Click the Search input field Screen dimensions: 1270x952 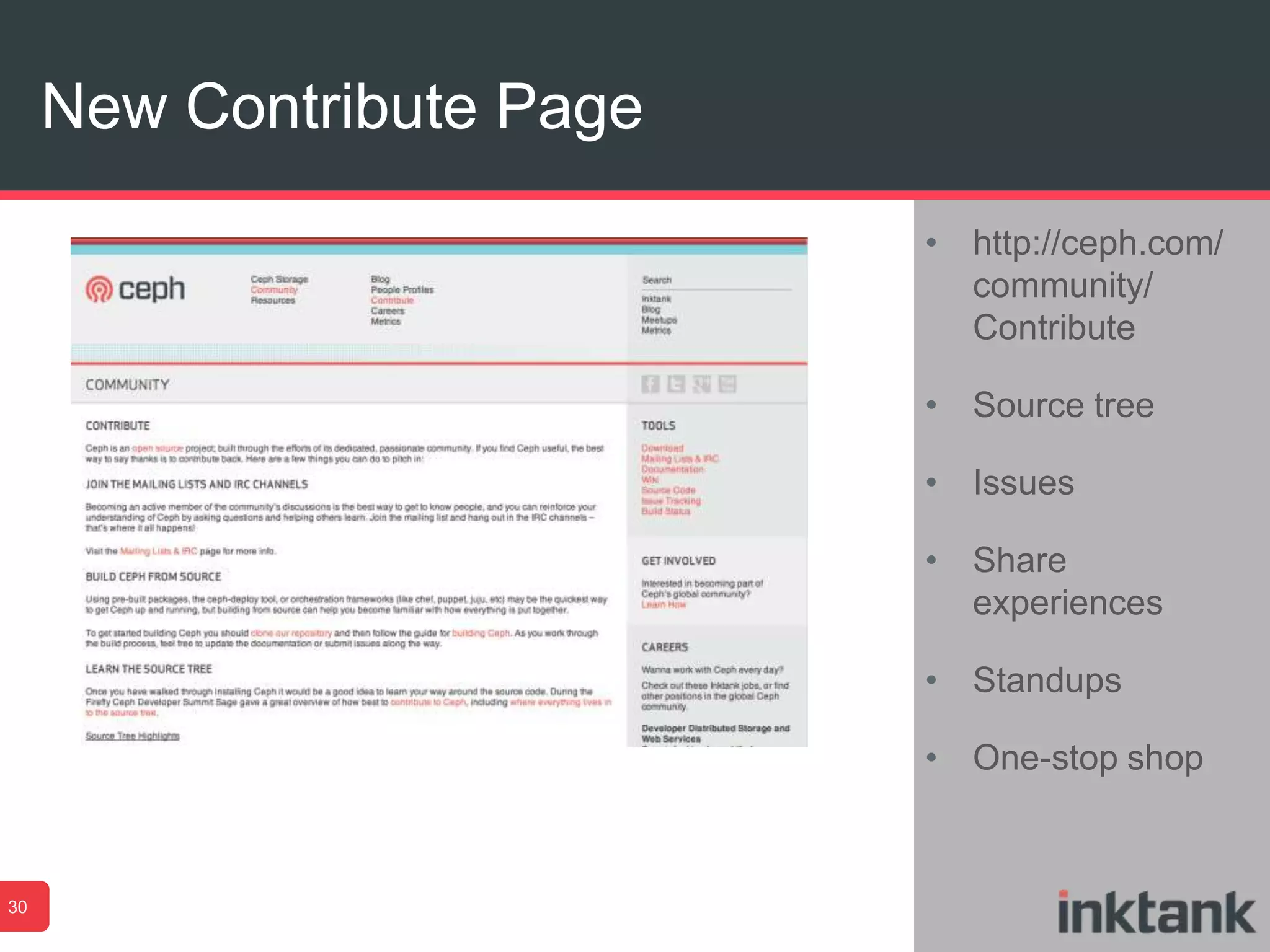coord(716,281)
